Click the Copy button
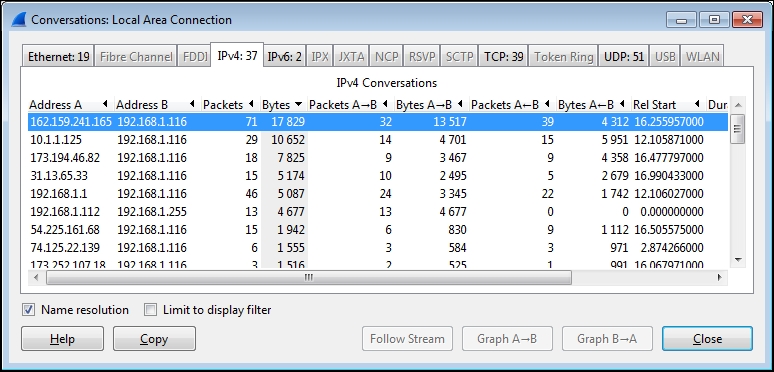The width and height of the screenshot is (774, 372). pyautogui.click(x=154, y=339)
